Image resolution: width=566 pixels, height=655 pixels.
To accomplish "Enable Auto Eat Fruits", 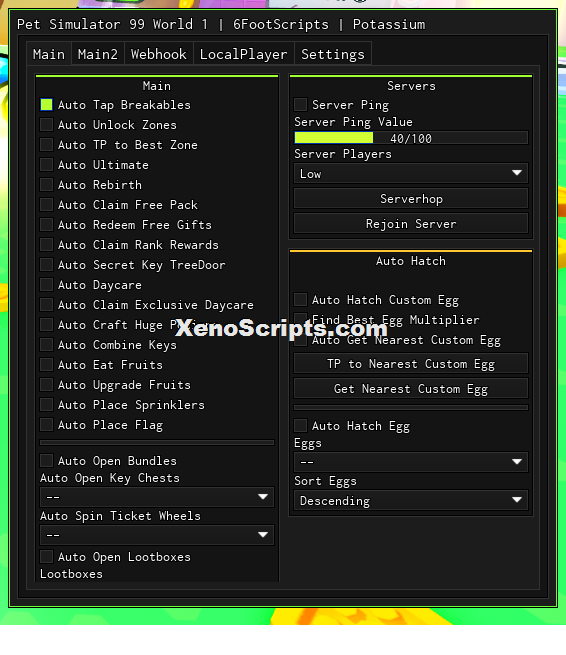I will pos(46,365).
